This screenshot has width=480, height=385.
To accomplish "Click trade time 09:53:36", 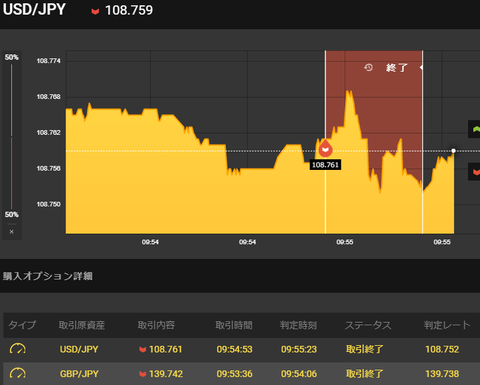I will point(234,374).
